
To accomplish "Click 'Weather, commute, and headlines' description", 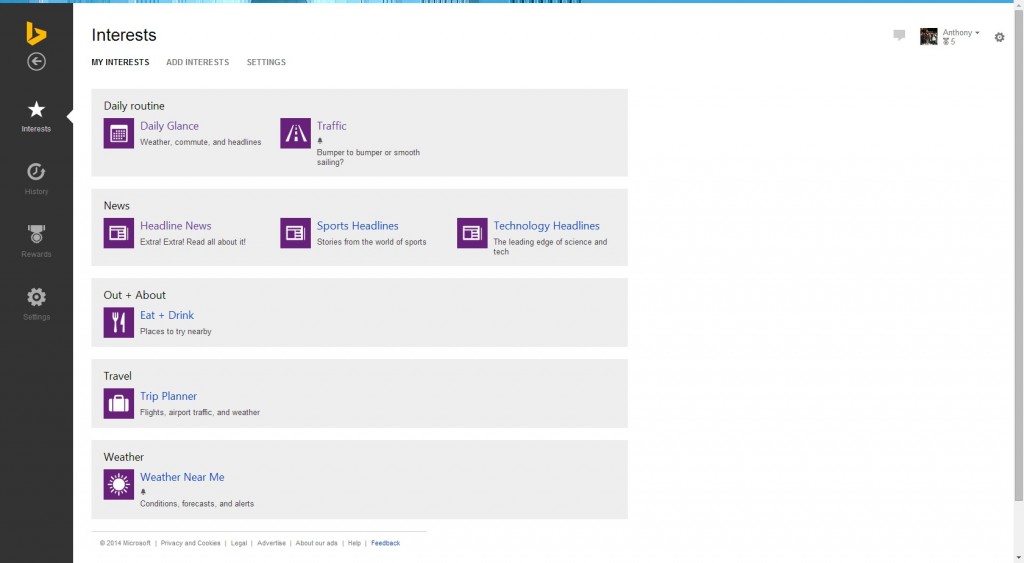I will pos(200,142).
